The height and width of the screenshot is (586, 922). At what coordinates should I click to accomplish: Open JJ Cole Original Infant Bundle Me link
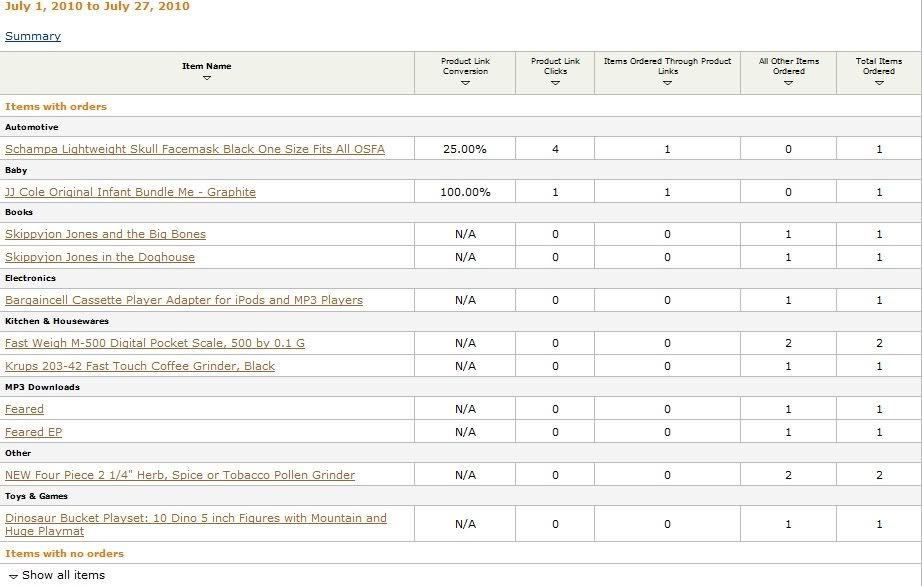[x=130, y=192]
